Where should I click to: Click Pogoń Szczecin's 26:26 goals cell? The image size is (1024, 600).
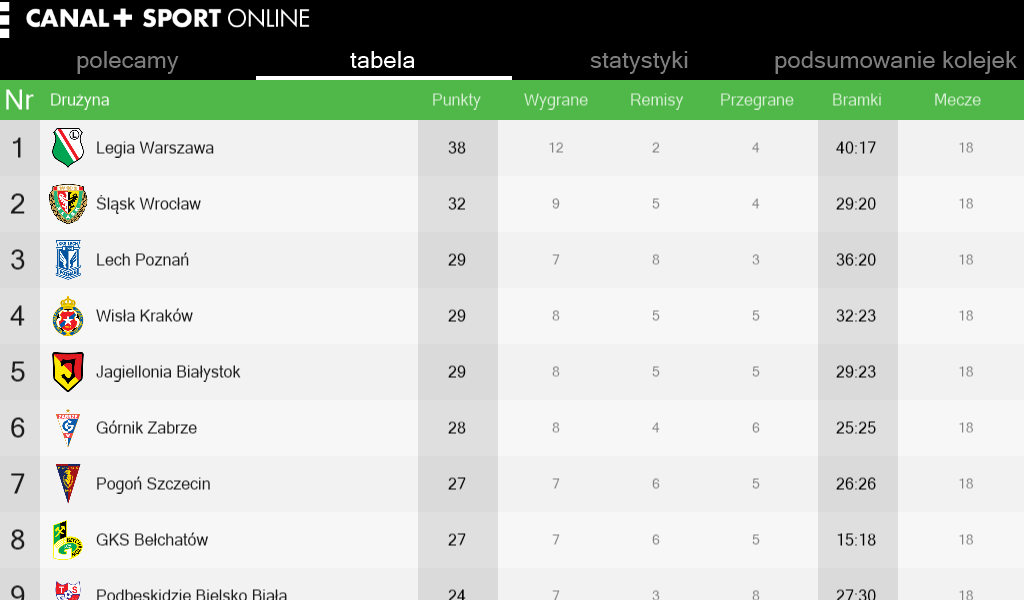click(x=856, y=484)
